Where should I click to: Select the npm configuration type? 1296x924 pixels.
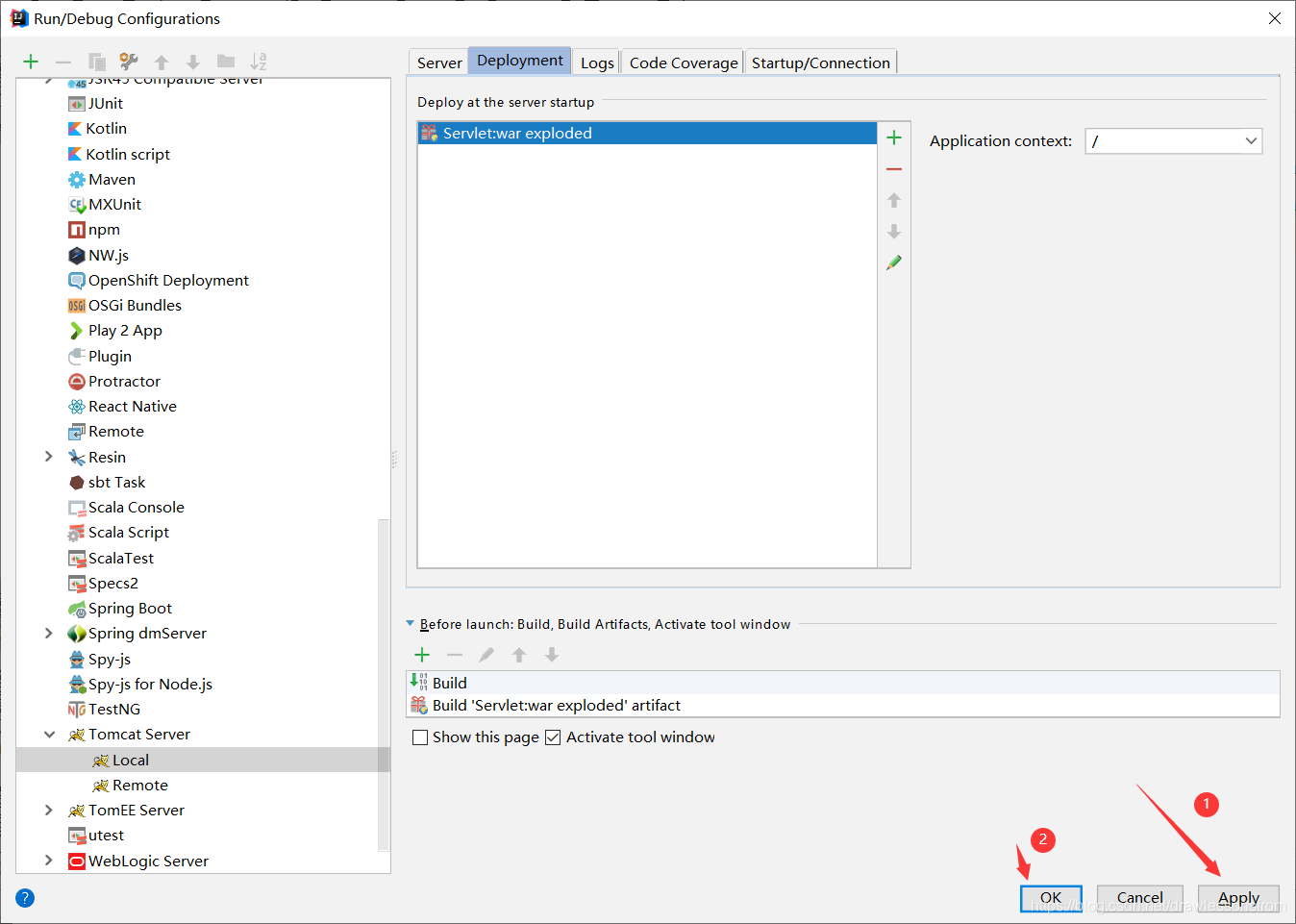pos(104,229)
